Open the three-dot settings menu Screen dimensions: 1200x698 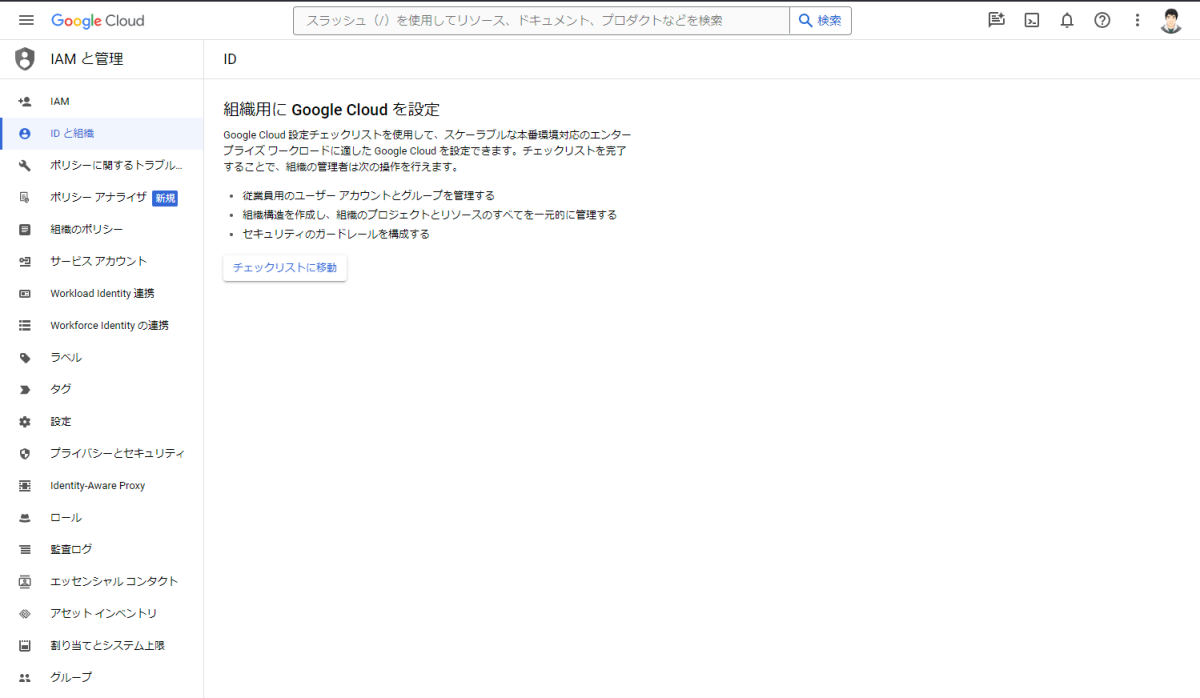[x=1137, y=20]
